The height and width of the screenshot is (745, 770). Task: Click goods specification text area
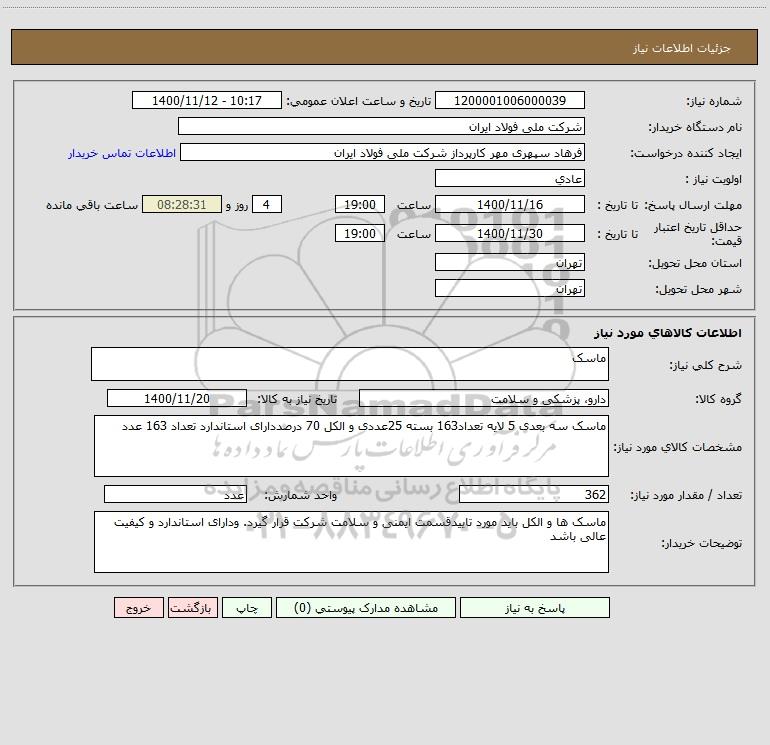pyautogui.click(x=351, y=446)
